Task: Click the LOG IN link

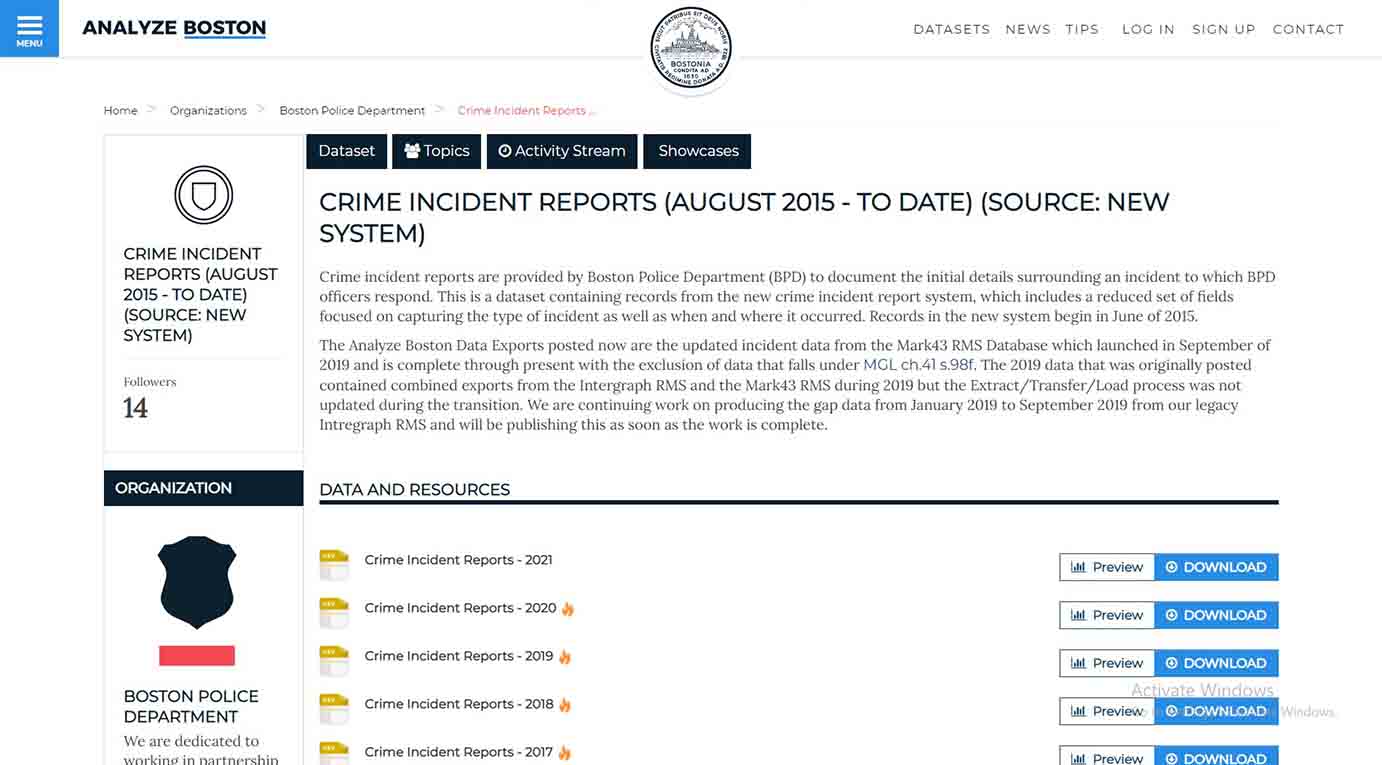Action: point(1148,29)
